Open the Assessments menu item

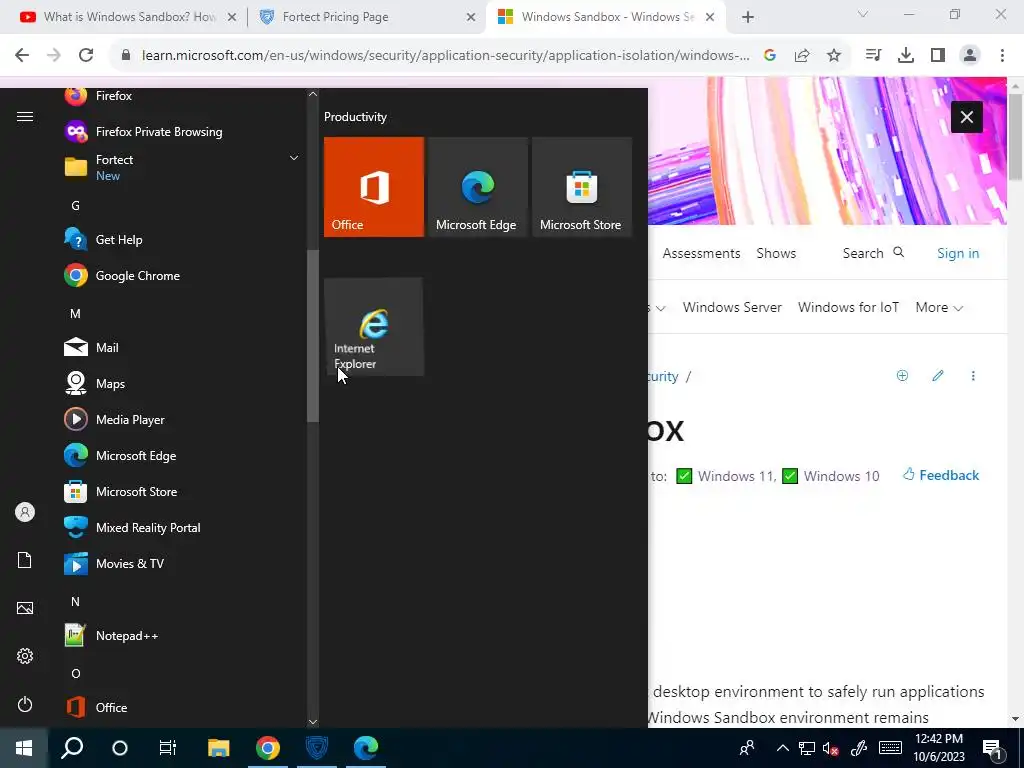pos(701,253)
